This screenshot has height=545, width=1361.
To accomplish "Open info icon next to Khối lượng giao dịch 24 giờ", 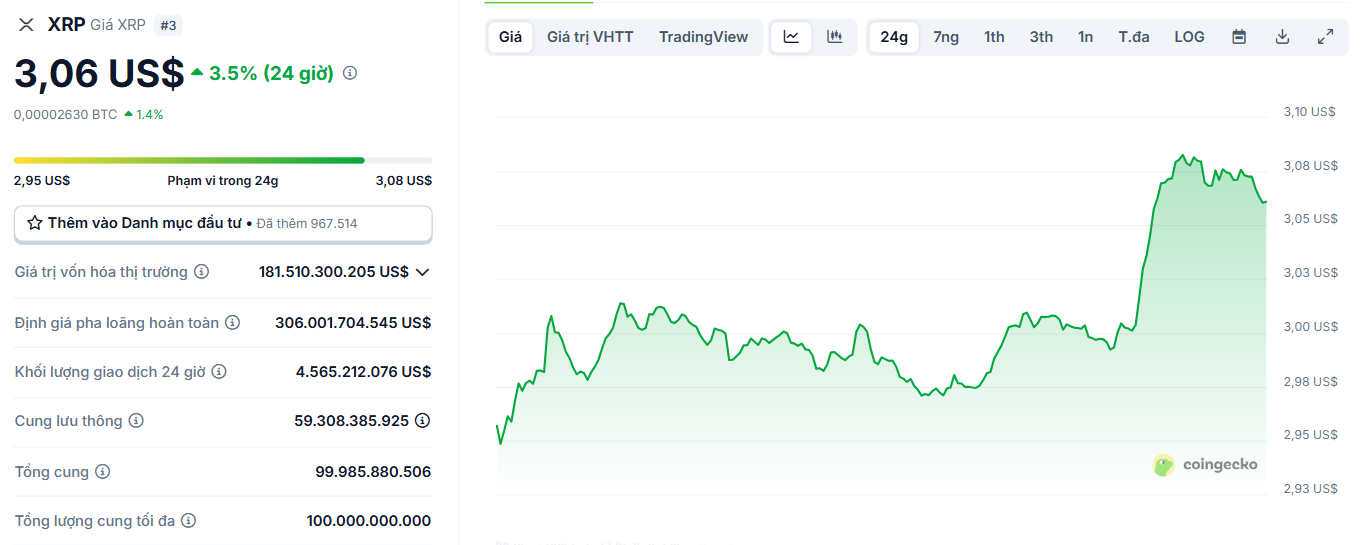I will 219,371.
